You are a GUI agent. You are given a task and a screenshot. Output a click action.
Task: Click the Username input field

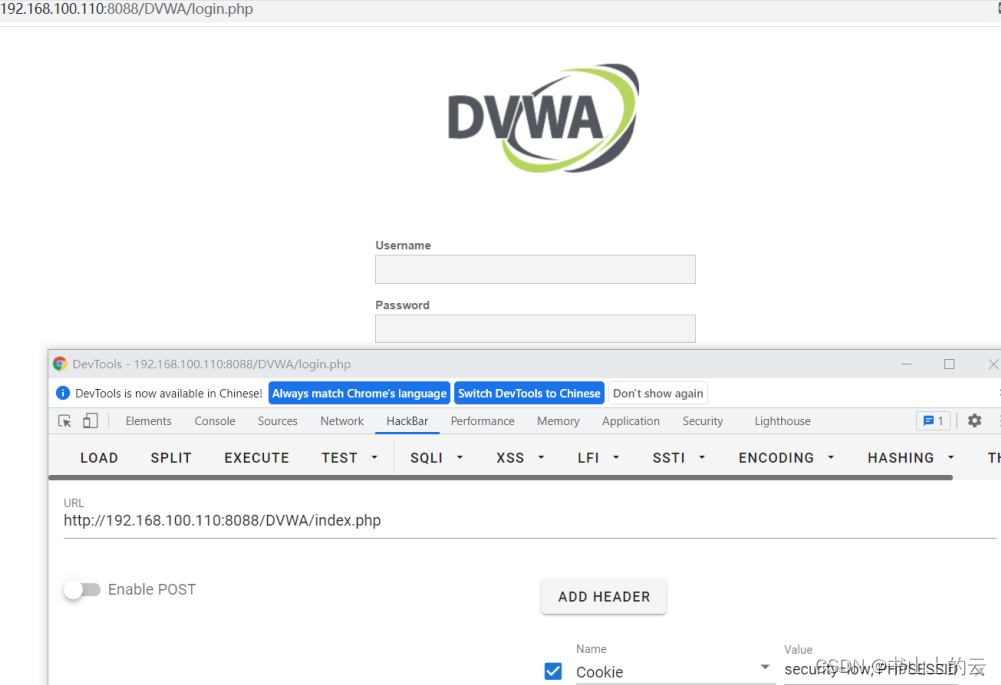click(535, 269)
